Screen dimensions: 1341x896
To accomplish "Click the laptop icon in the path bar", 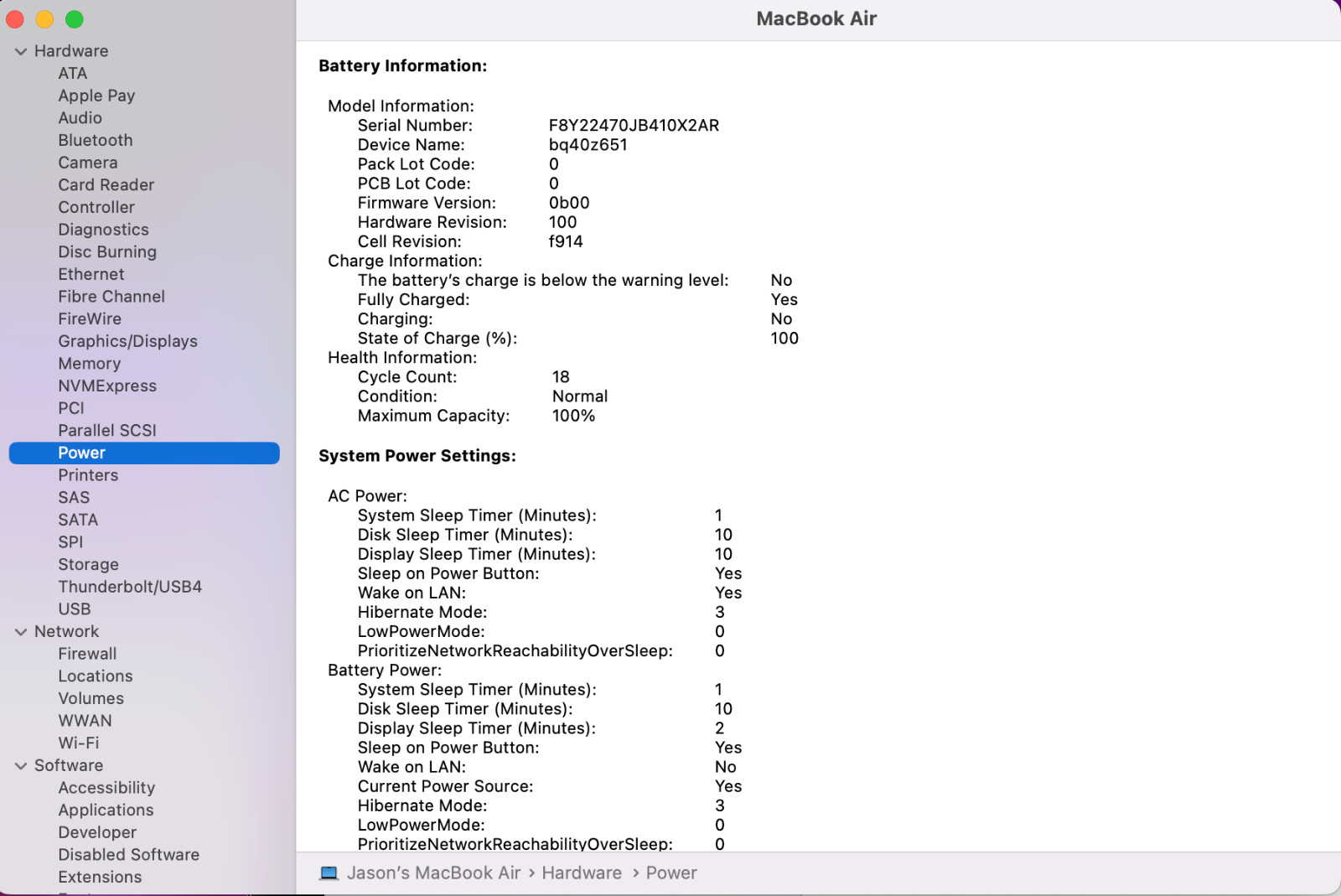I will point(329,873).
